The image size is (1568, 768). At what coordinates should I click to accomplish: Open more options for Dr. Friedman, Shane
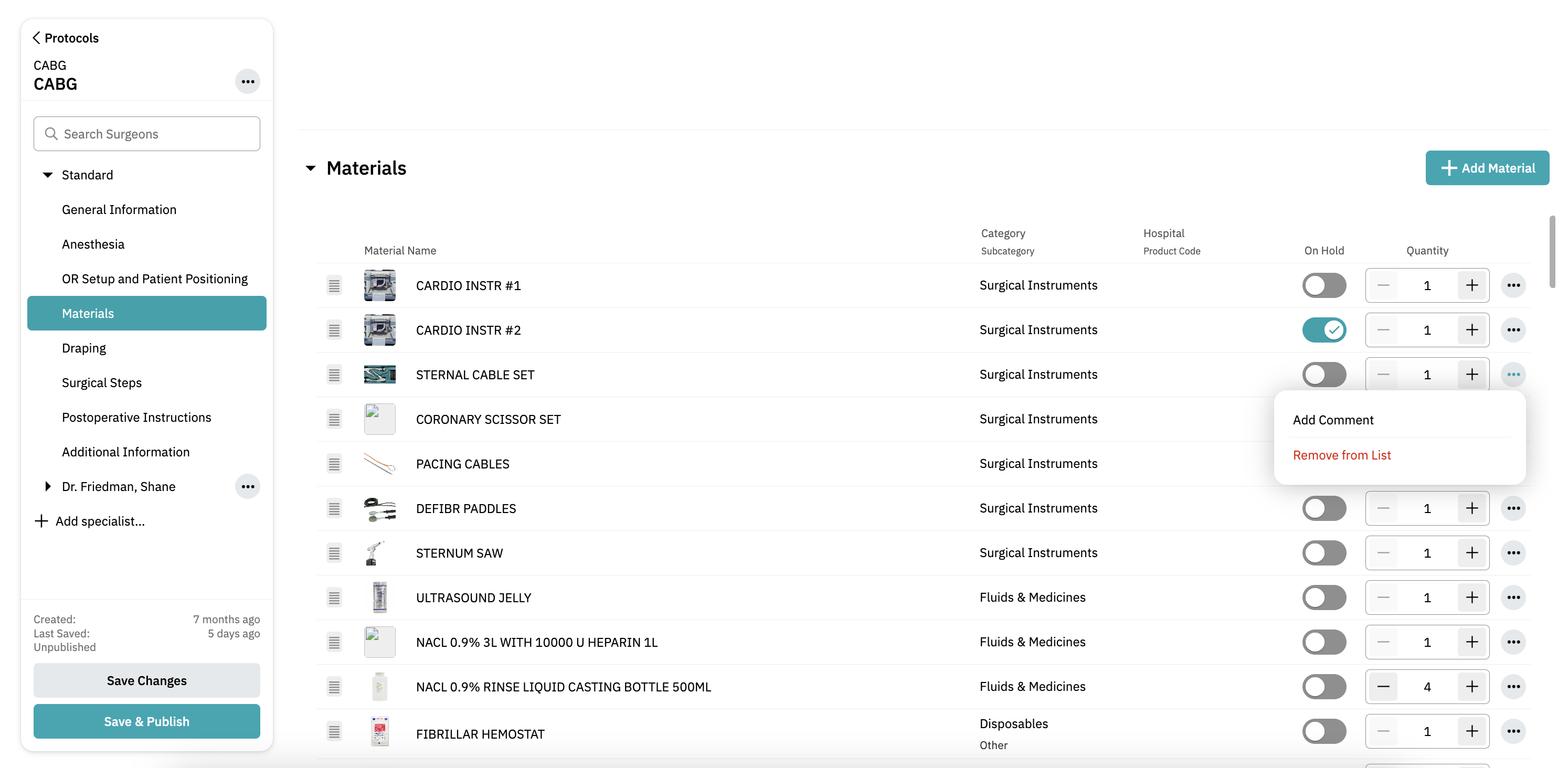247,486
